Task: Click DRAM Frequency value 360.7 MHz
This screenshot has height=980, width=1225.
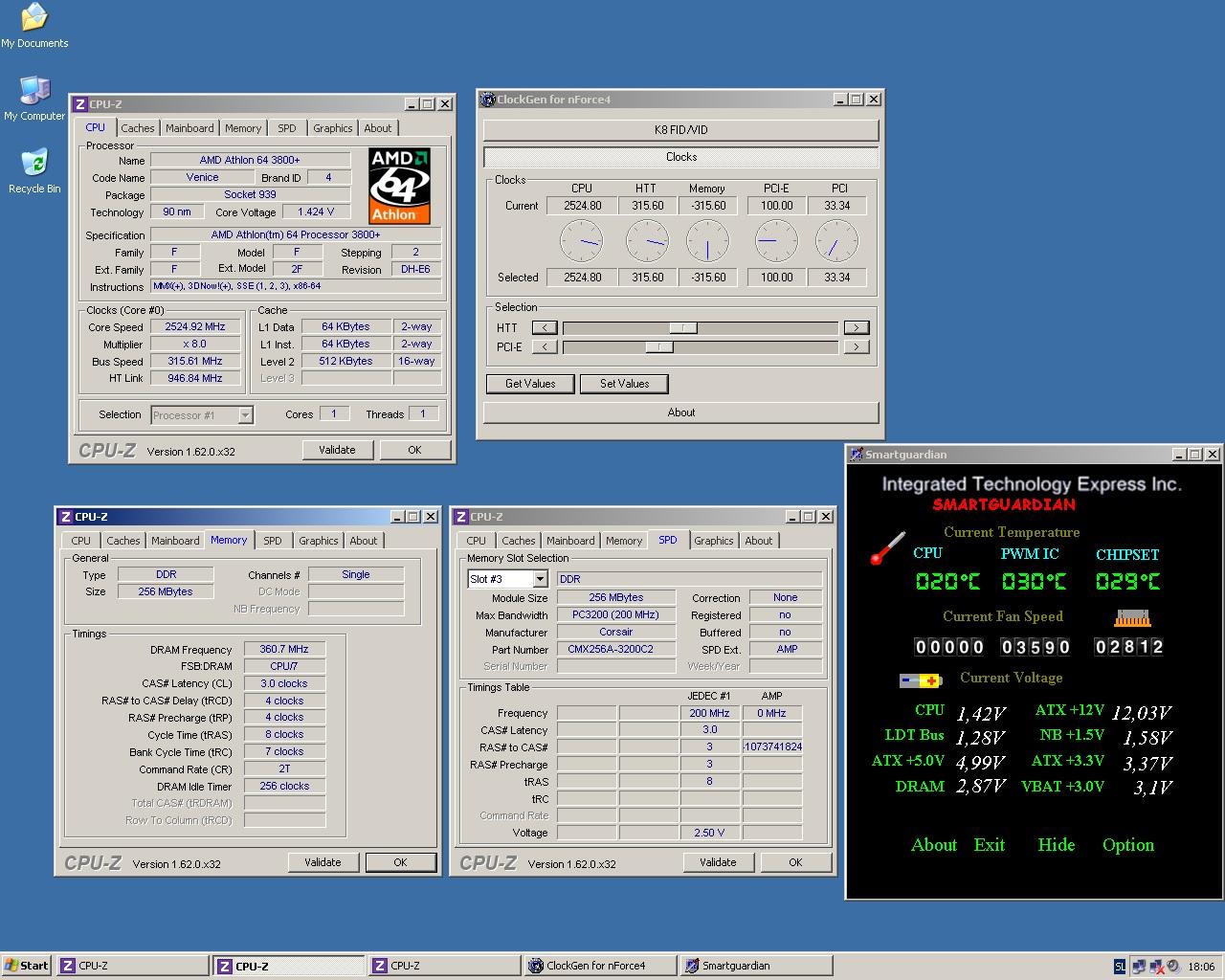Action: [284, 650]
